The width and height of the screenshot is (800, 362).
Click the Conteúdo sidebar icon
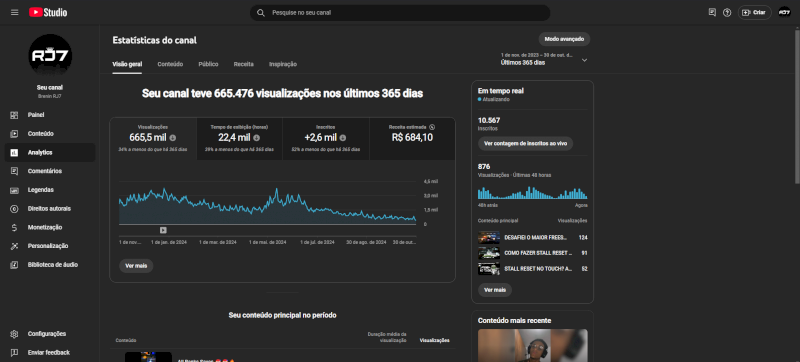coord(14,134)
